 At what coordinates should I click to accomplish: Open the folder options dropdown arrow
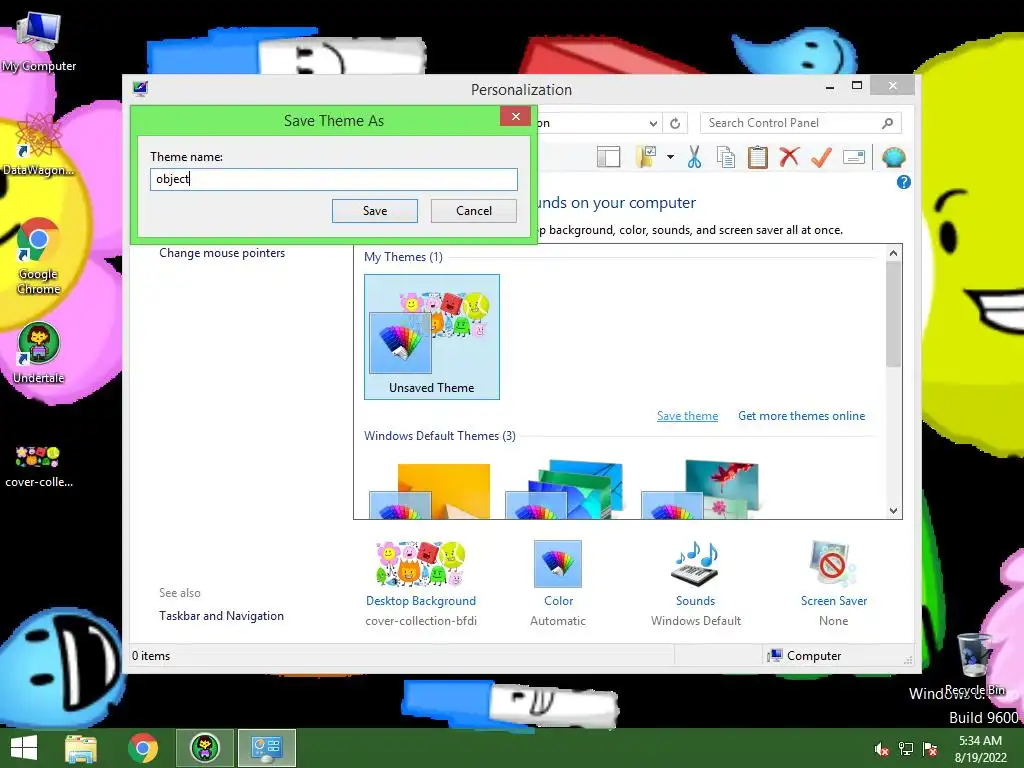pyautogui.click(x=670, y=157)
